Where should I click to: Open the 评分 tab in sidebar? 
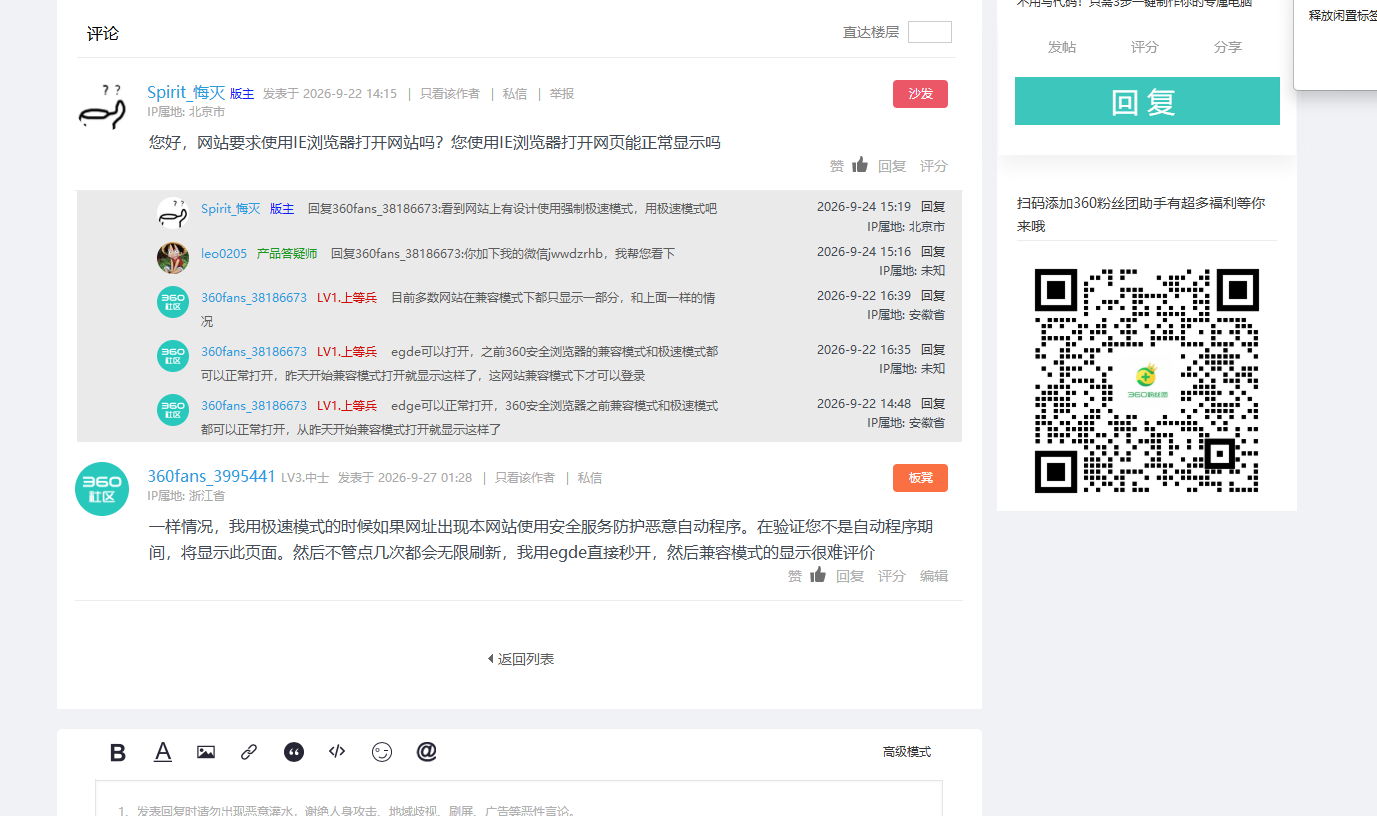coord(1145,47)
